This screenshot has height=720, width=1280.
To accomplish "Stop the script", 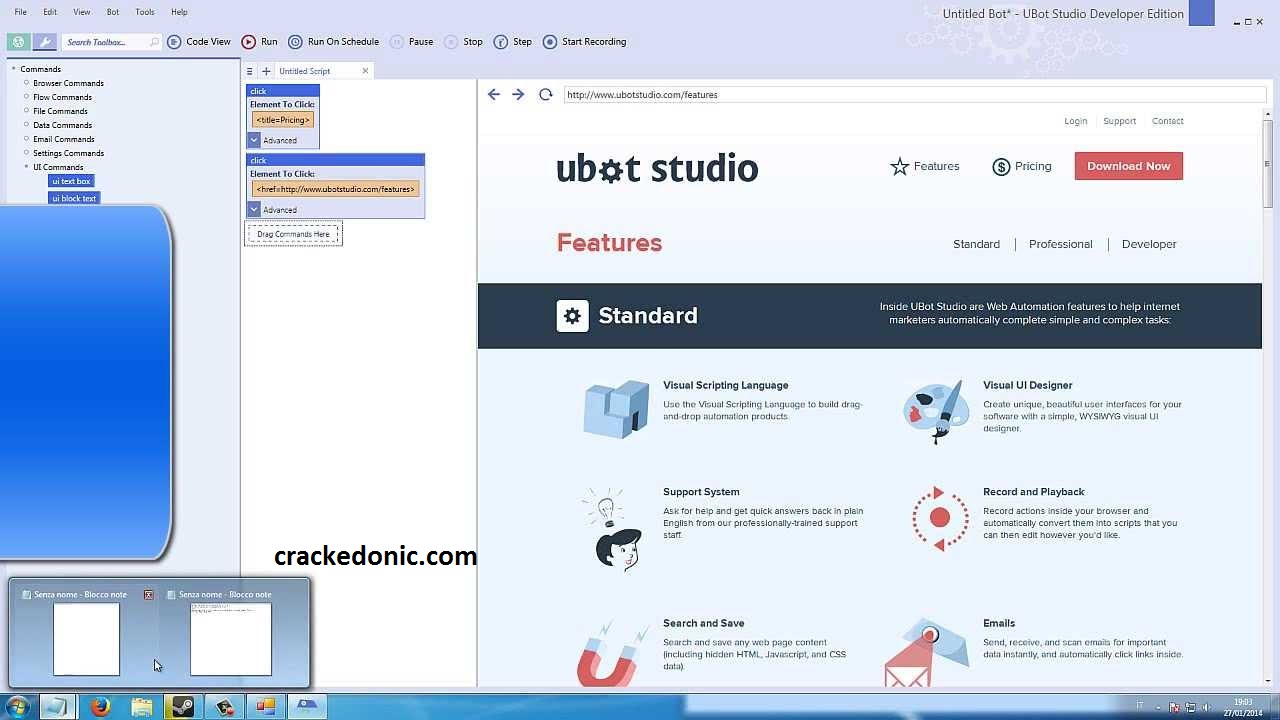I will point(464,42).
